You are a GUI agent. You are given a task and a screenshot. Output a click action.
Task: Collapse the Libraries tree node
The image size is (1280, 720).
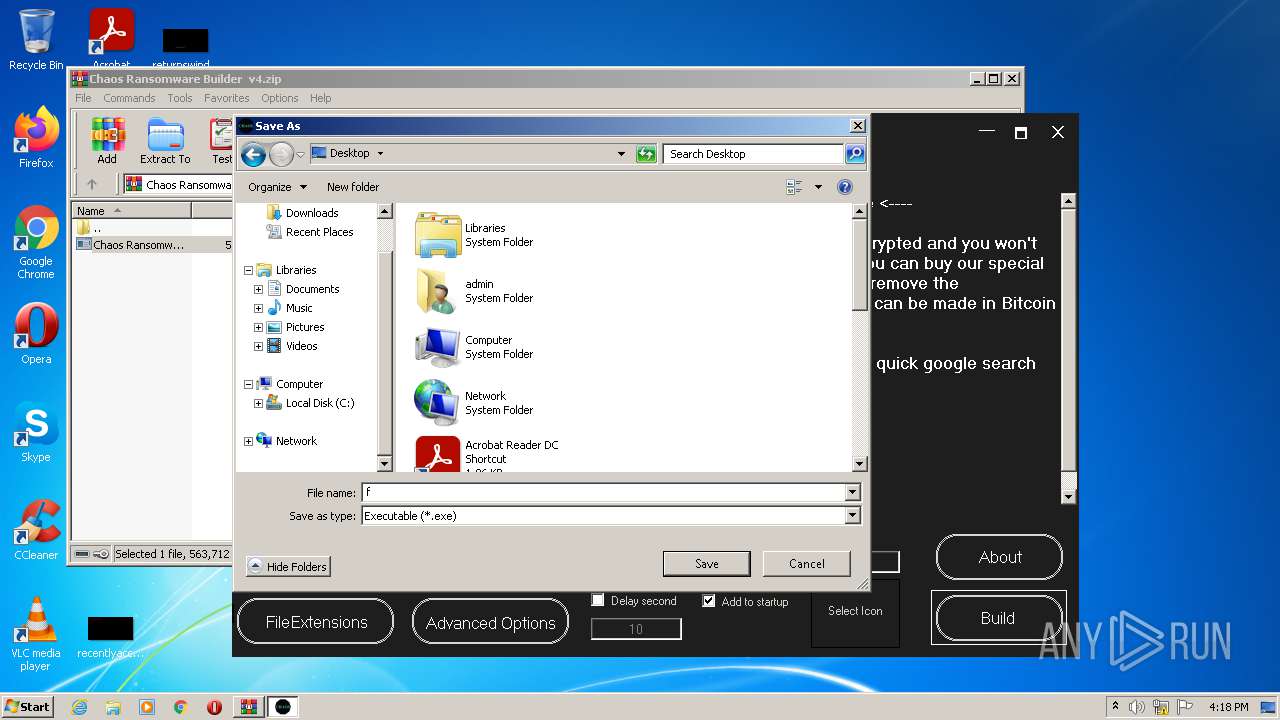coord(249,270)
